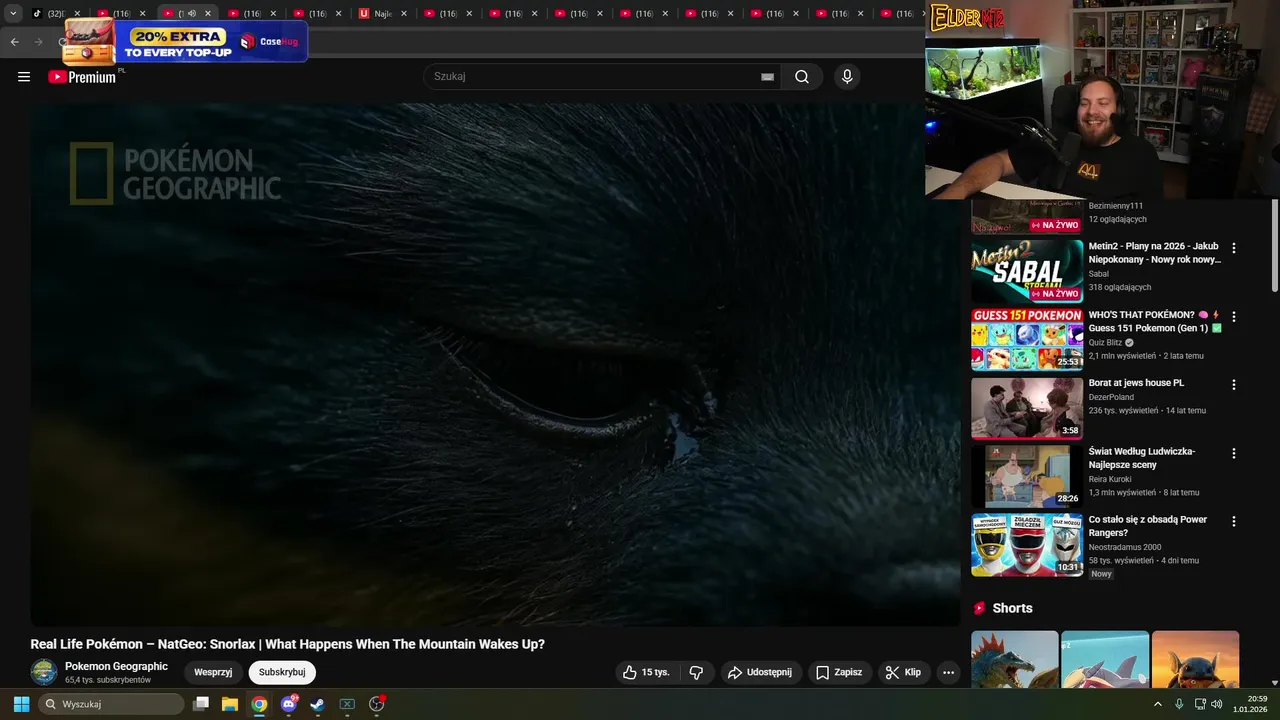Click microphone icon in system tray
This screenshot has width=1280, height=720.
(1179, 704)
